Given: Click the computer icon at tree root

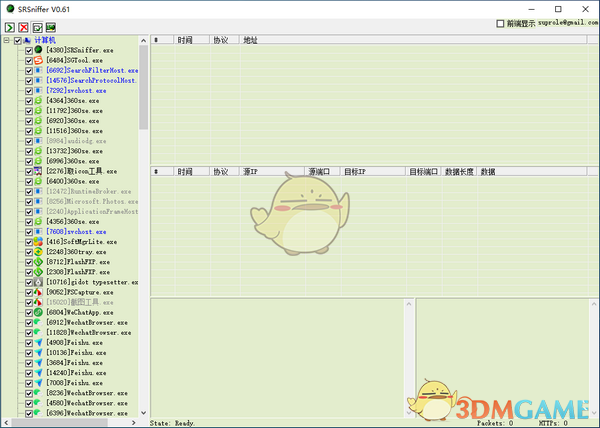Looking at the screenshot, I should coord(27,40).
